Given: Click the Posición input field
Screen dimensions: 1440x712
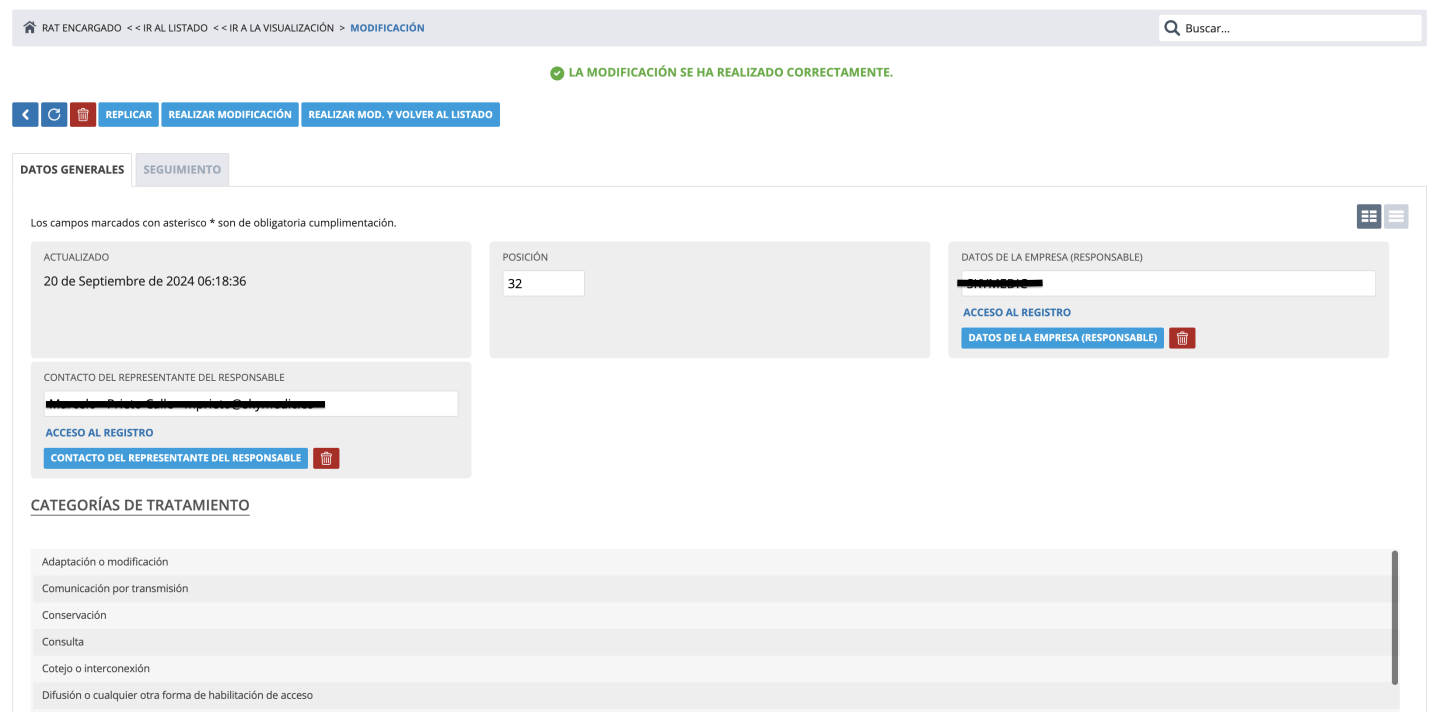Looking at the screenshot, I should click(543, 284).
